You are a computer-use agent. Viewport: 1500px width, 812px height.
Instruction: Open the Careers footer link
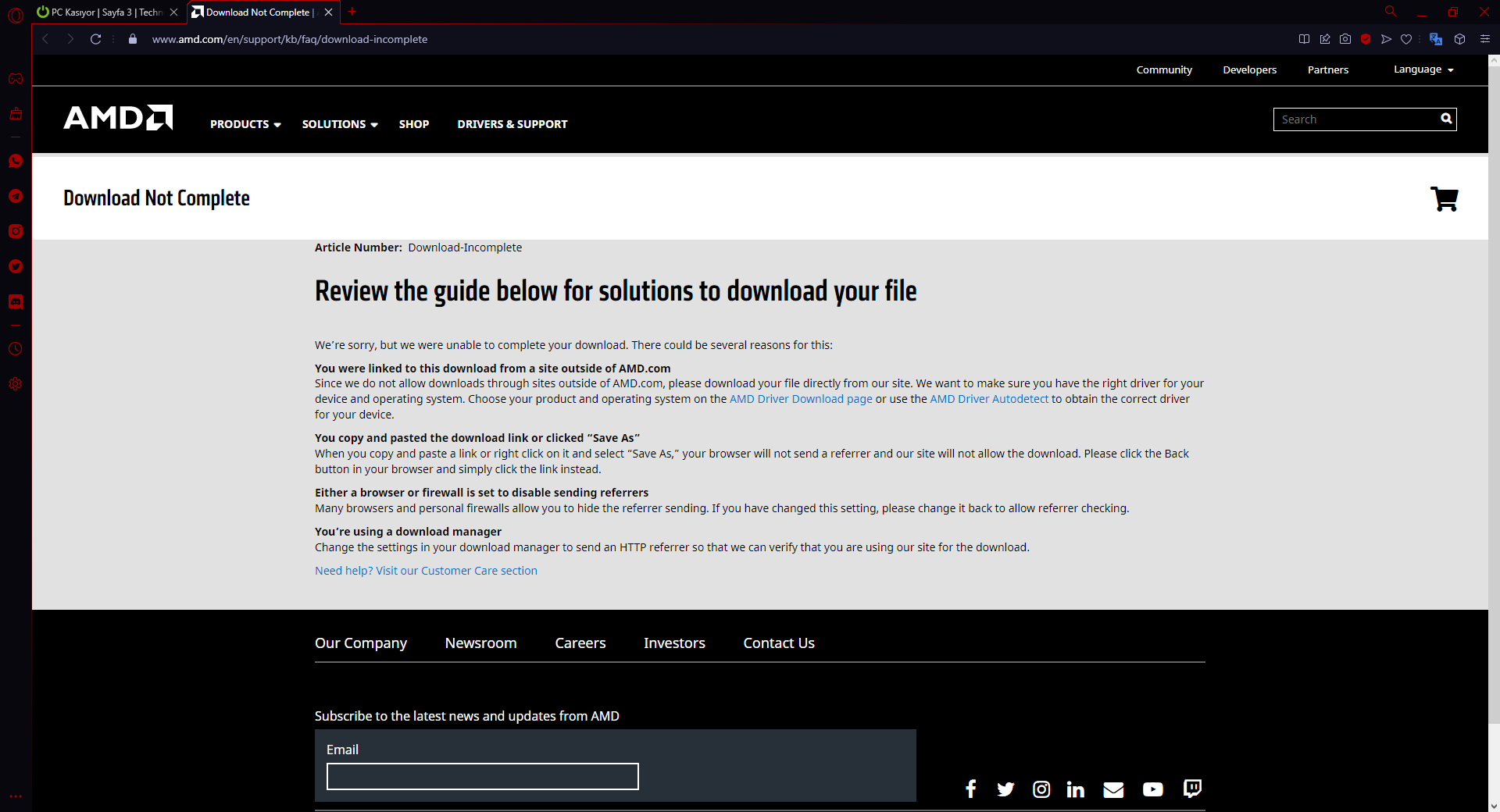[580, 643]
